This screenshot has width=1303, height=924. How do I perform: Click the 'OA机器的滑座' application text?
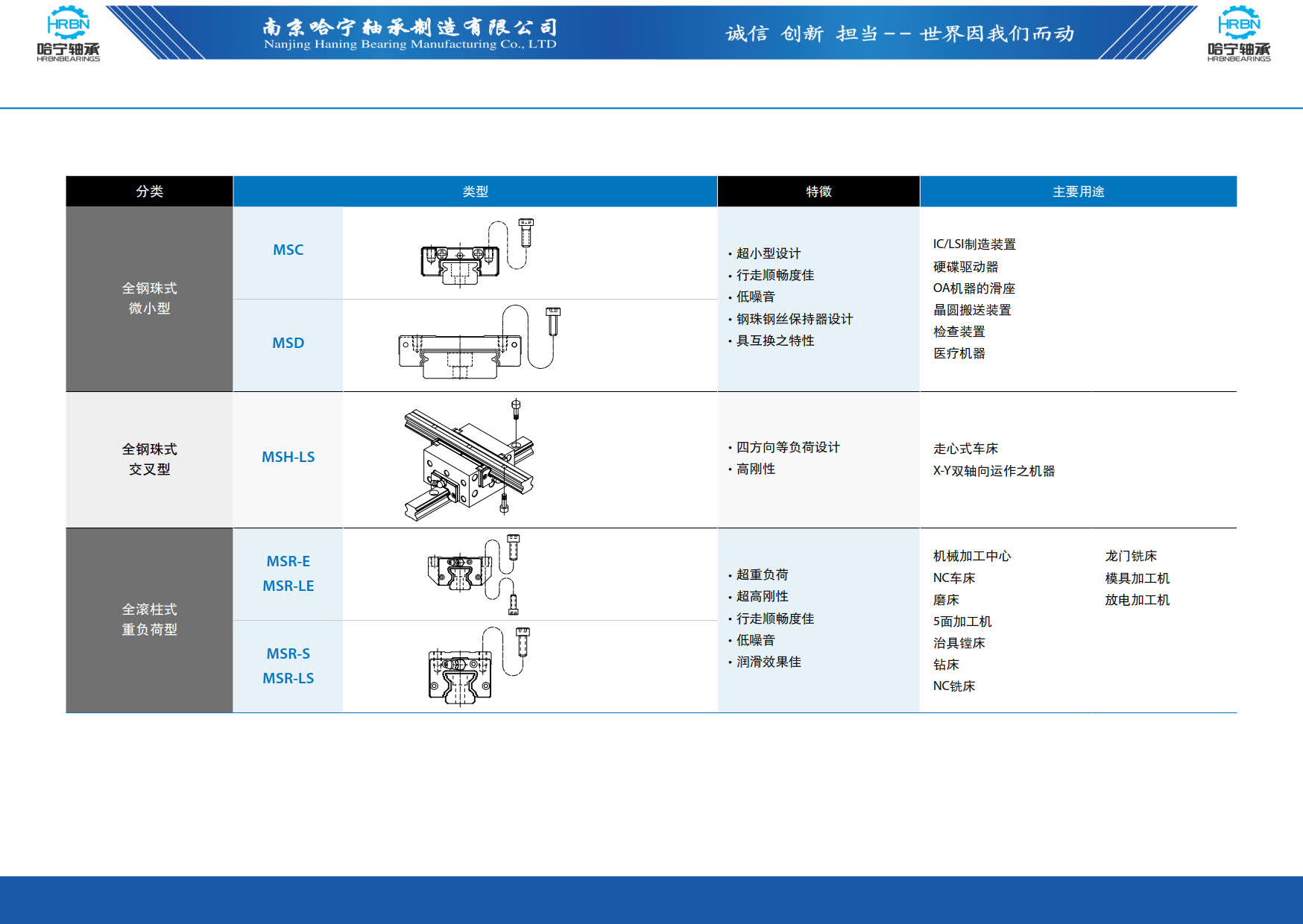pyautogui.click(x=974, y=288)
